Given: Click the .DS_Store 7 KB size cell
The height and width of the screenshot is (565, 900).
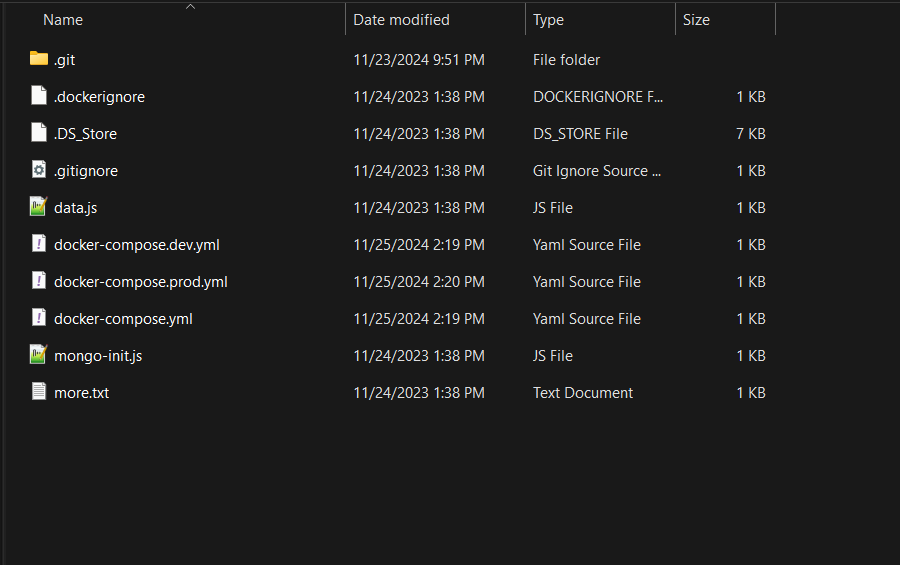Looking at the screenshot, I should [x=749, y=134].
